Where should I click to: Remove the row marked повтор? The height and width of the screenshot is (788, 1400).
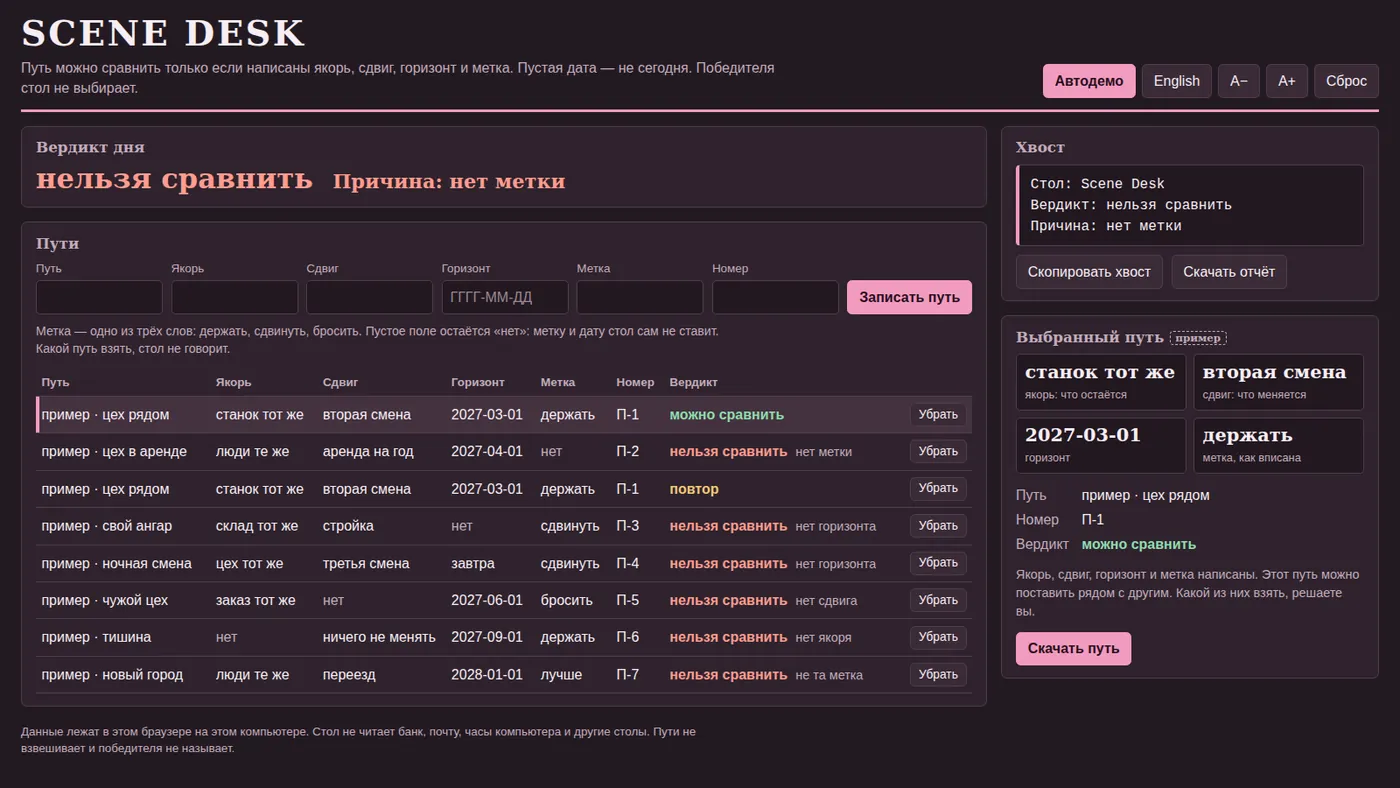938,488
